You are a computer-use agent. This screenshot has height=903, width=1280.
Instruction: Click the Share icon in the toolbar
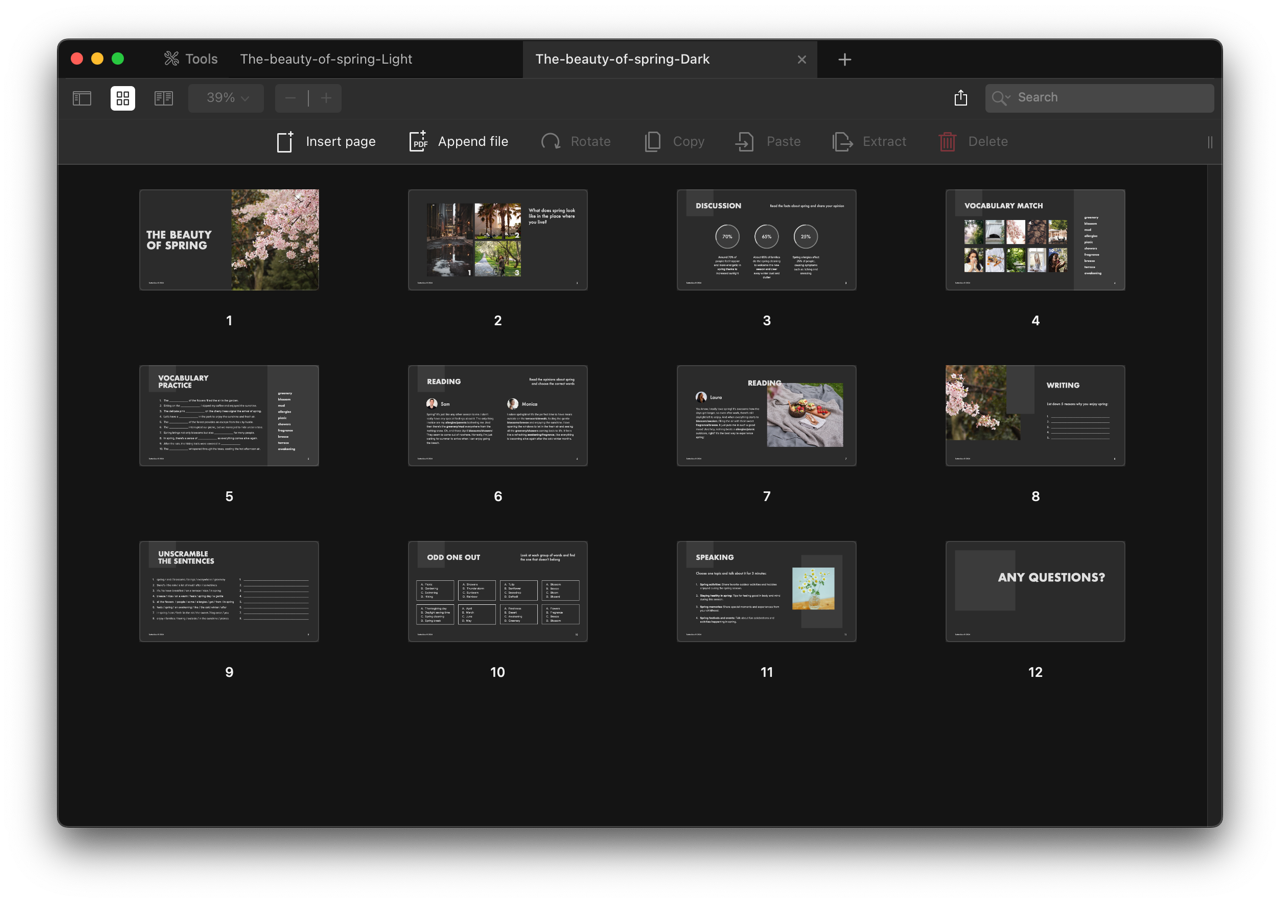[x=960, y=98]
